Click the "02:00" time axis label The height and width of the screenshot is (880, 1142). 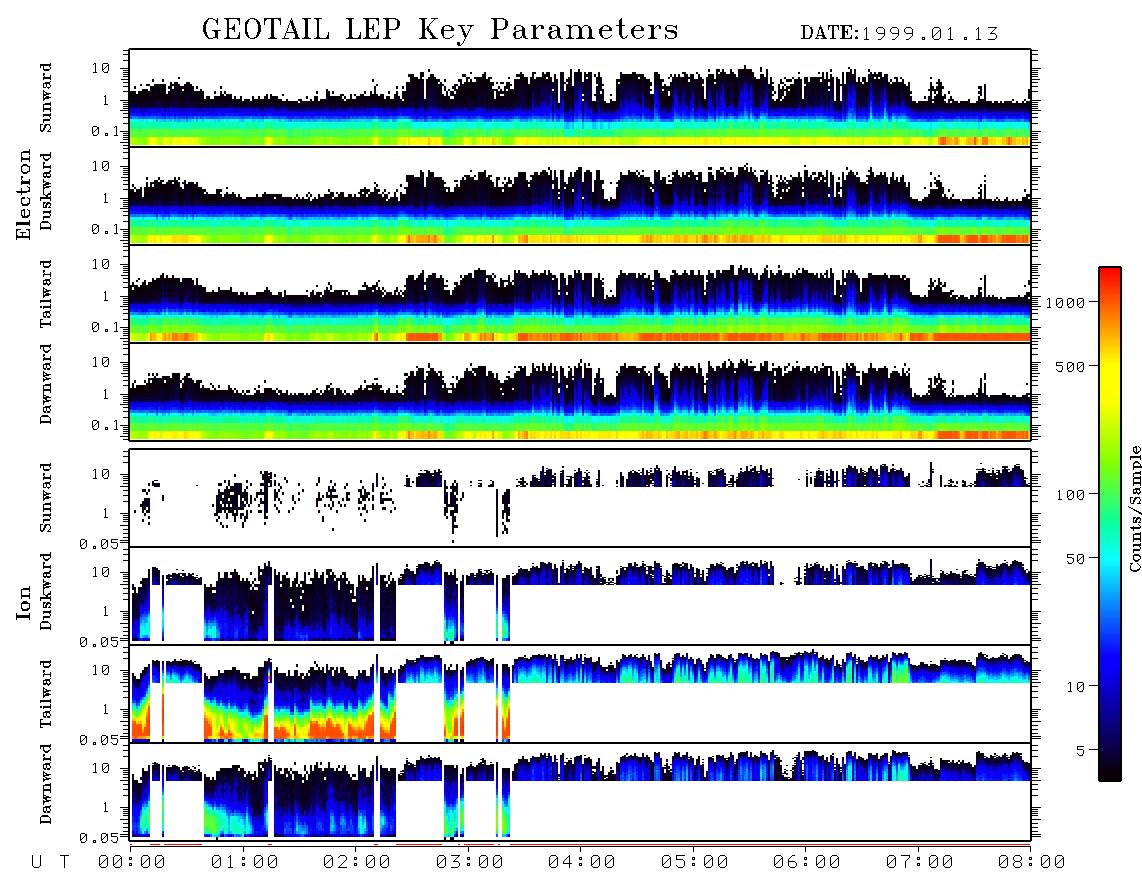coord(357,862)
